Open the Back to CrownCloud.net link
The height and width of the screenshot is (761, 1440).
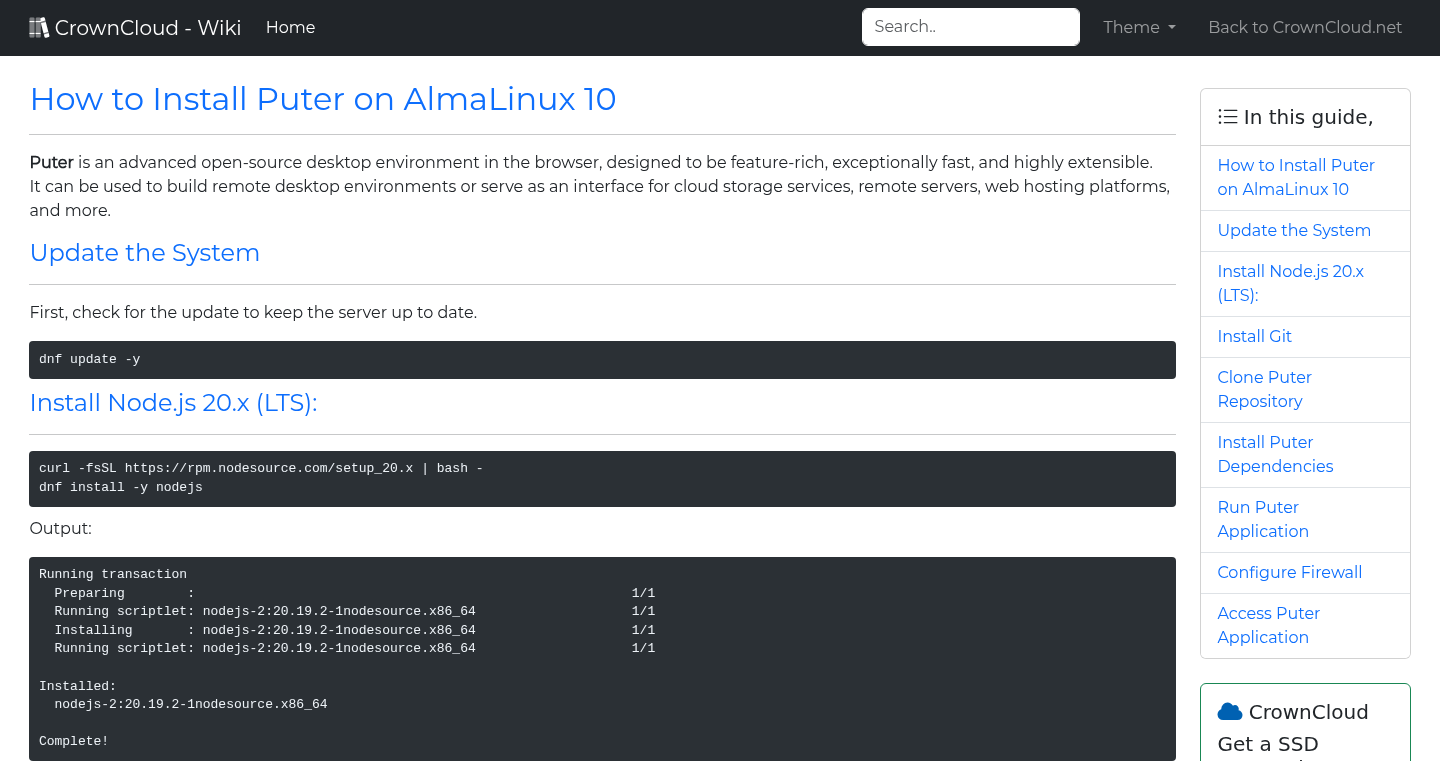1305,27
